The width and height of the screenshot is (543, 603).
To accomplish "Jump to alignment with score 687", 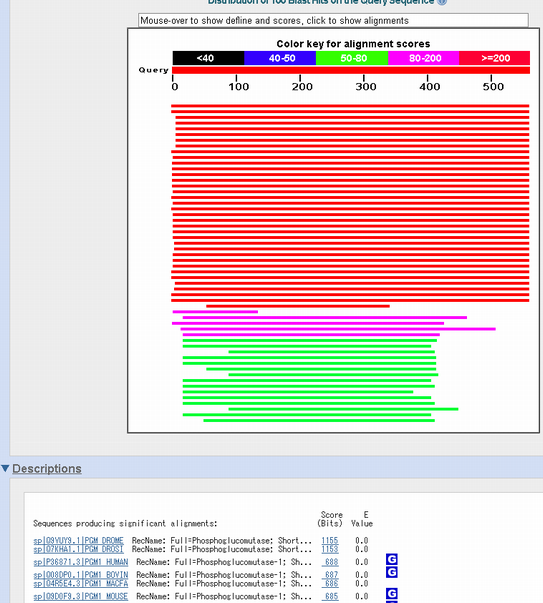I will [x=331, y=575].
